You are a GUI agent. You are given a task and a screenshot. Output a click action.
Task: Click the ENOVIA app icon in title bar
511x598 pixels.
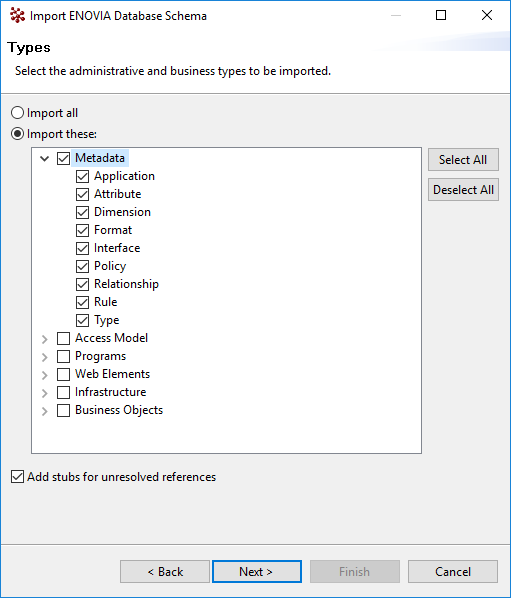[x=17, y=16]
